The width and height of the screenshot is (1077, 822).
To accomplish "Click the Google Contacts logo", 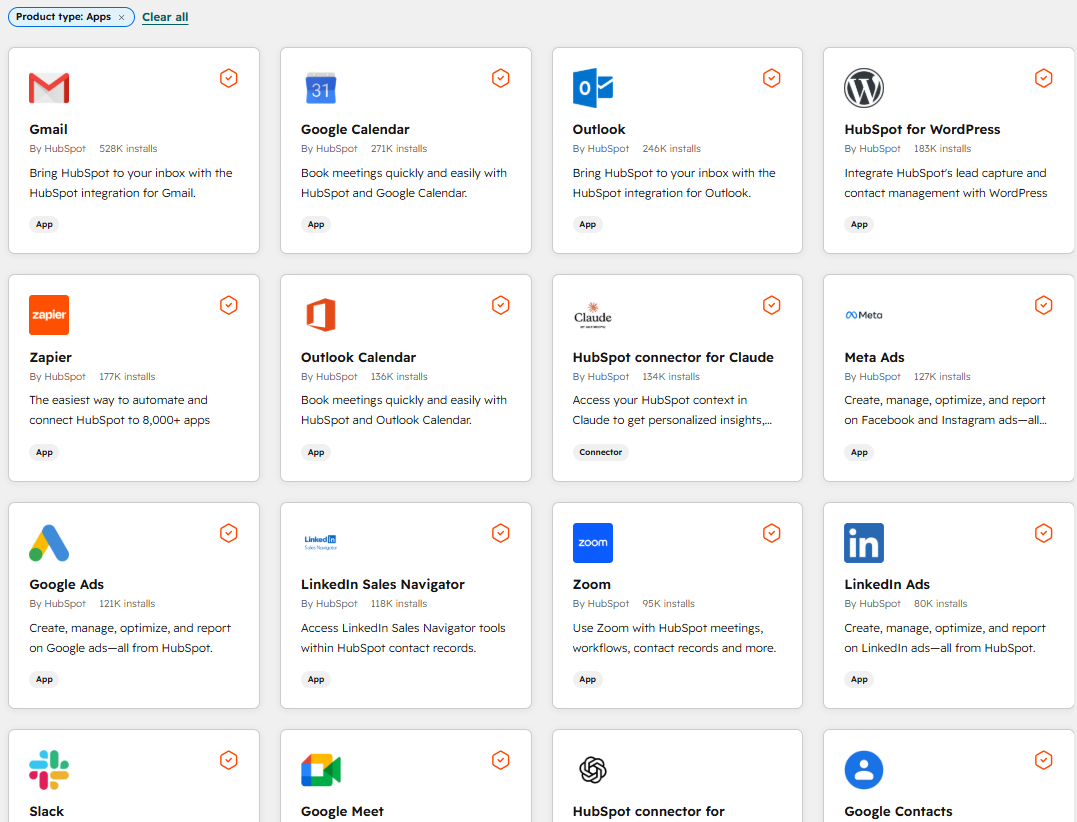I will point(863,770).
